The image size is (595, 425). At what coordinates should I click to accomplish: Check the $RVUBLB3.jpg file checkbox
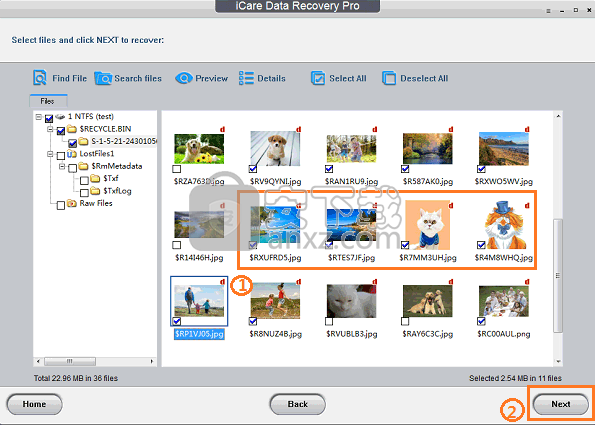coord(329,321)
